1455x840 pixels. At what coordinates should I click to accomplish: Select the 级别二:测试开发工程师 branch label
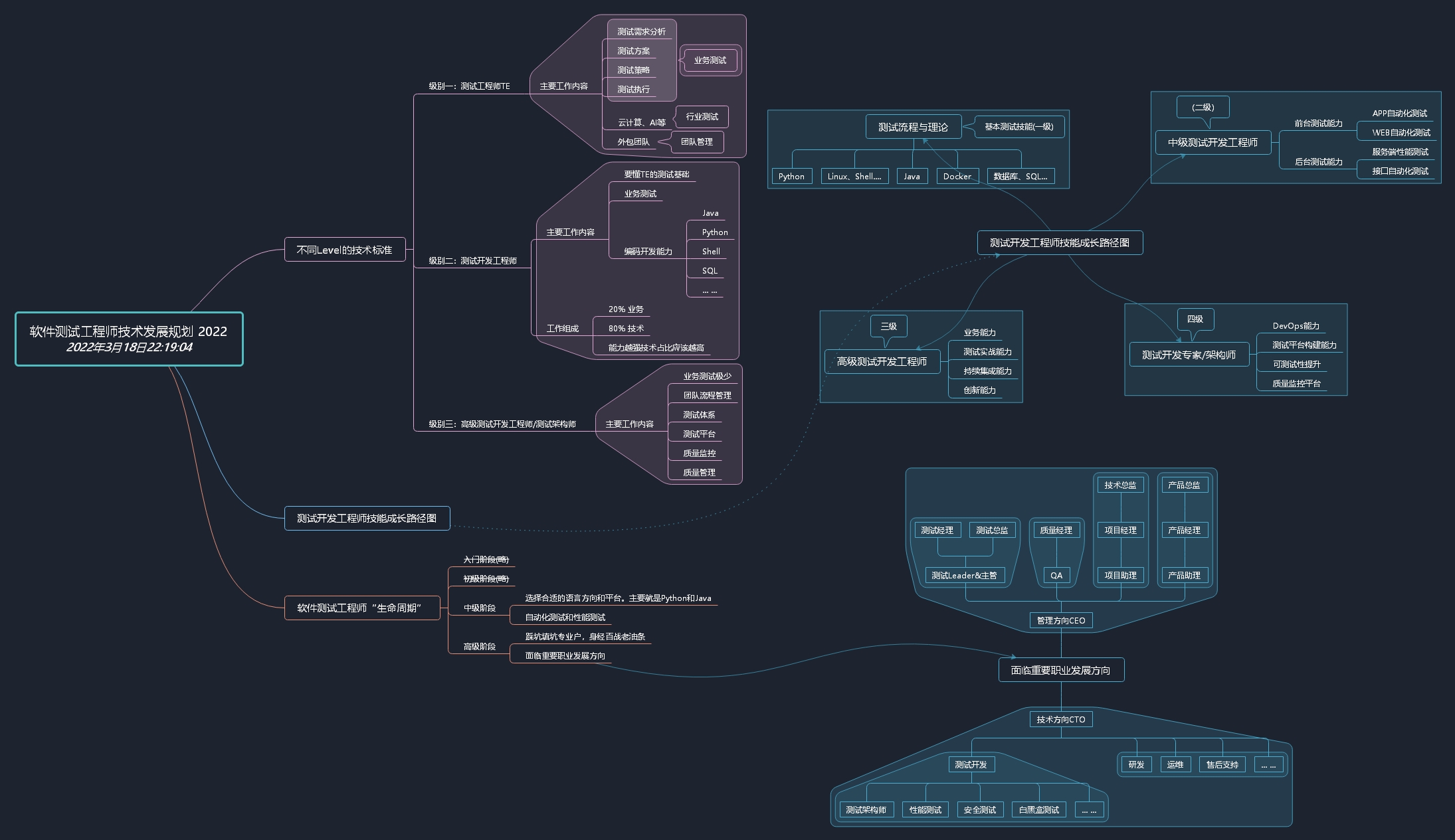coord(472,261)
